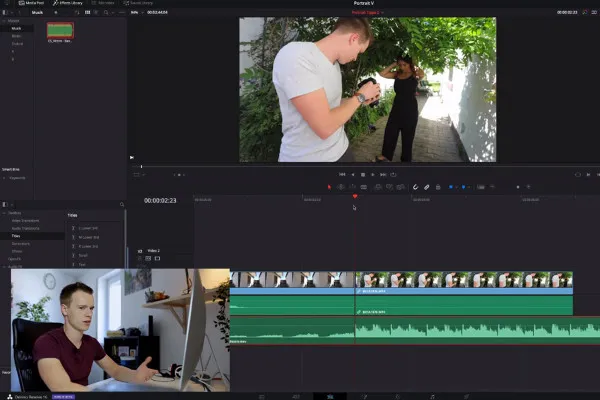Select the second video clip on timeline

pos(464,283)
